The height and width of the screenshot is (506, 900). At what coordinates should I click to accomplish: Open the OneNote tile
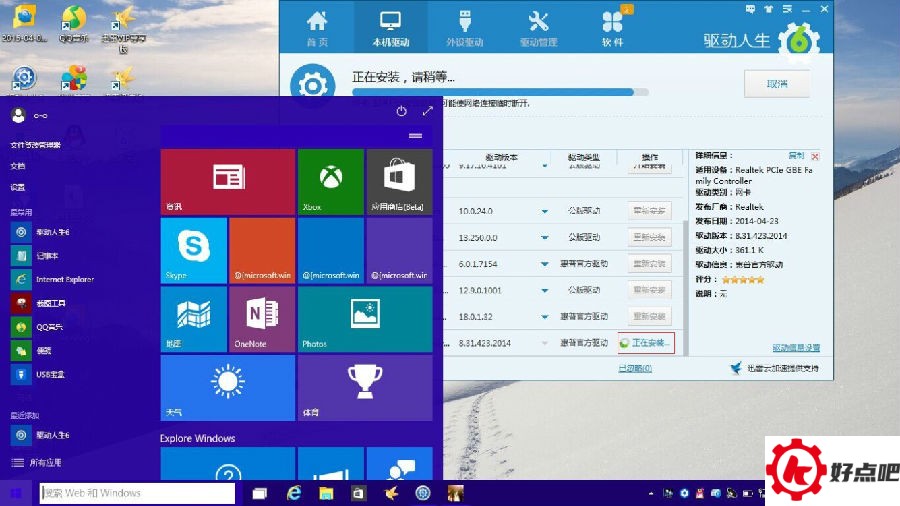(262, 319)
